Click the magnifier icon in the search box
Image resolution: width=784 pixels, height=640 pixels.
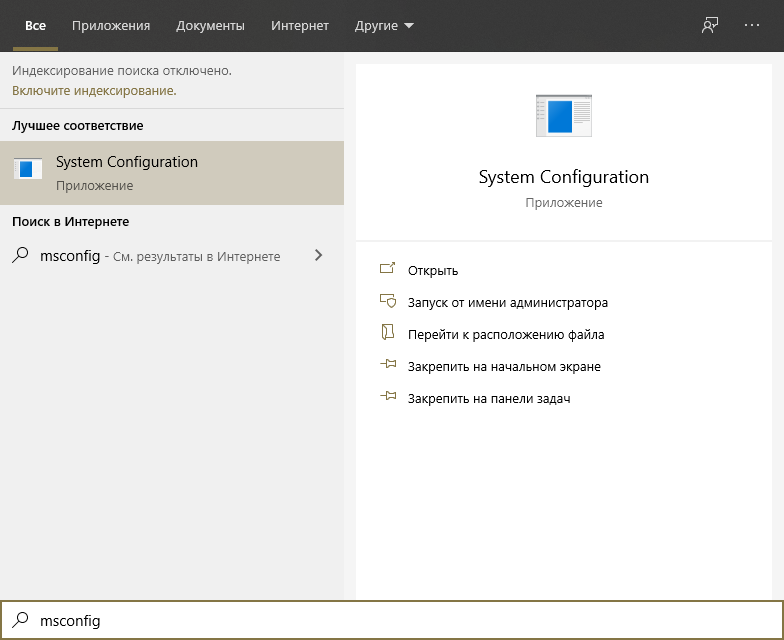coord(20,620)
